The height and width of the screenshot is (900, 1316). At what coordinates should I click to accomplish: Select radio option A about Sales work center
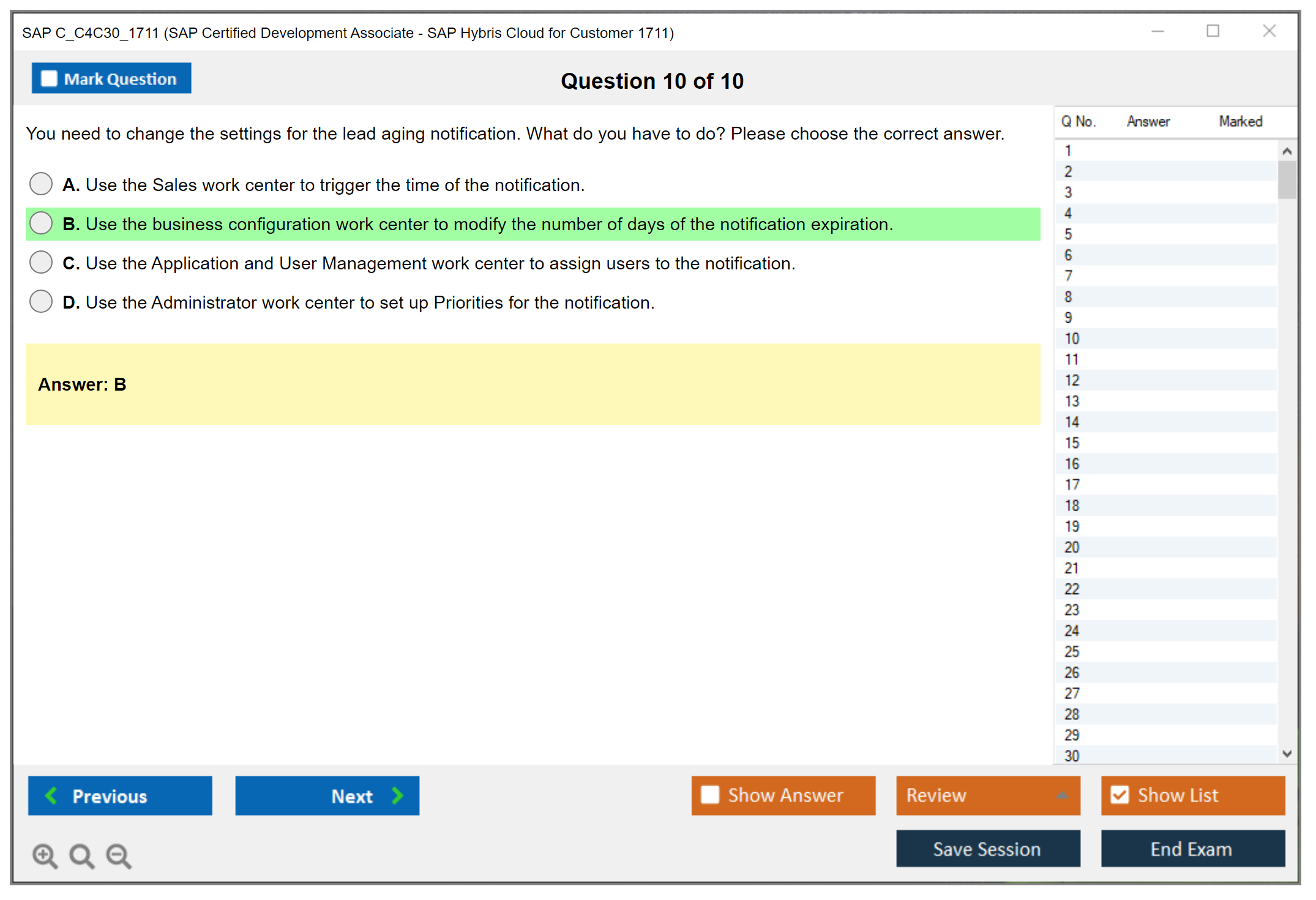coord(41,184)
